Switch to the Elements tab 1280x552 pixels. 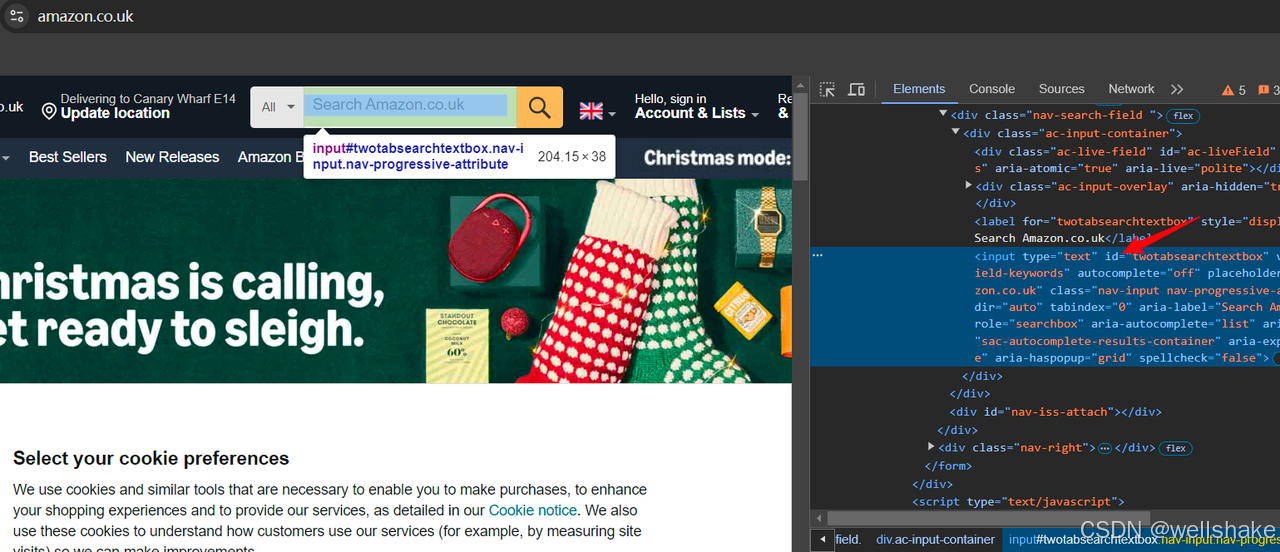click(x=919, y=89)
